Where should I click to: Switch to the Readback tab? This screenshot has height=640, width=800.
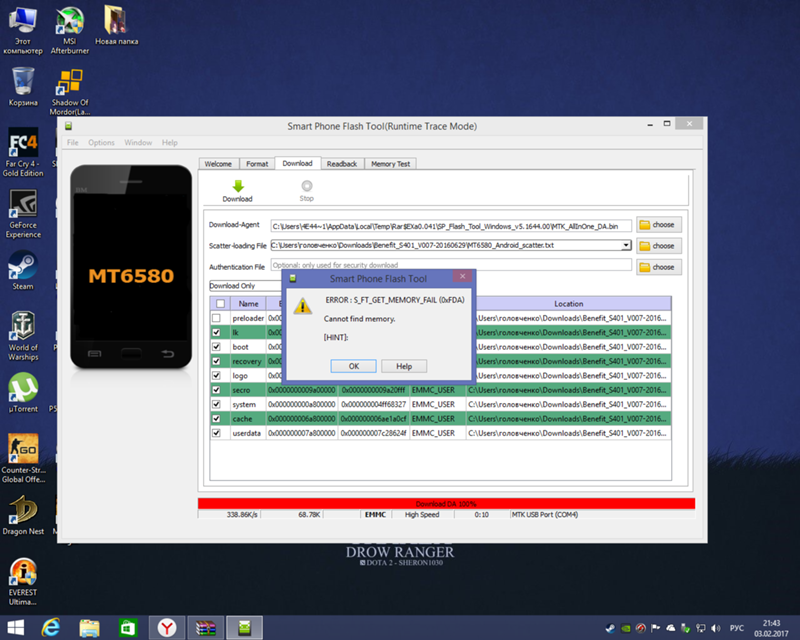click(x=342, y=164)
